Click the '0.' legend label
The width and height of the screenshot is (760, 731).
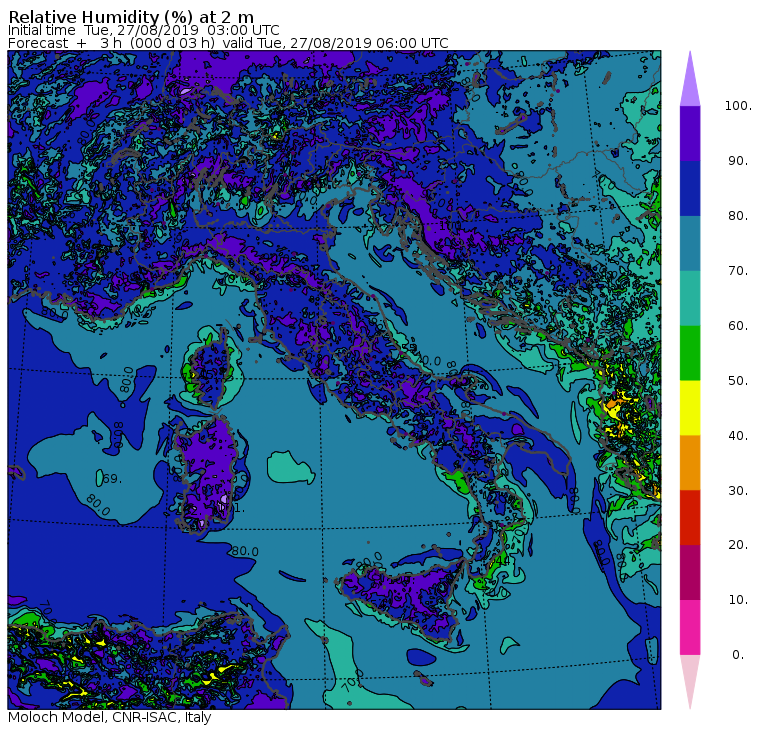pyautogui.click(x=738, y=655)
